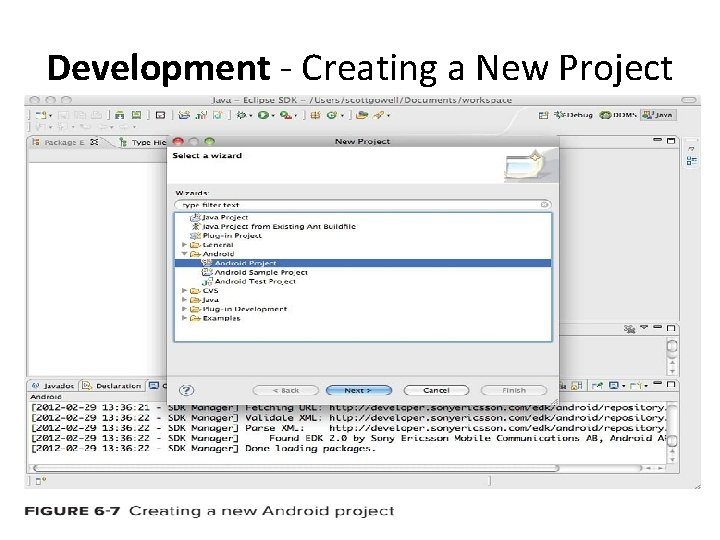
Task: Click the Next button
Action: tap(359, 390)
